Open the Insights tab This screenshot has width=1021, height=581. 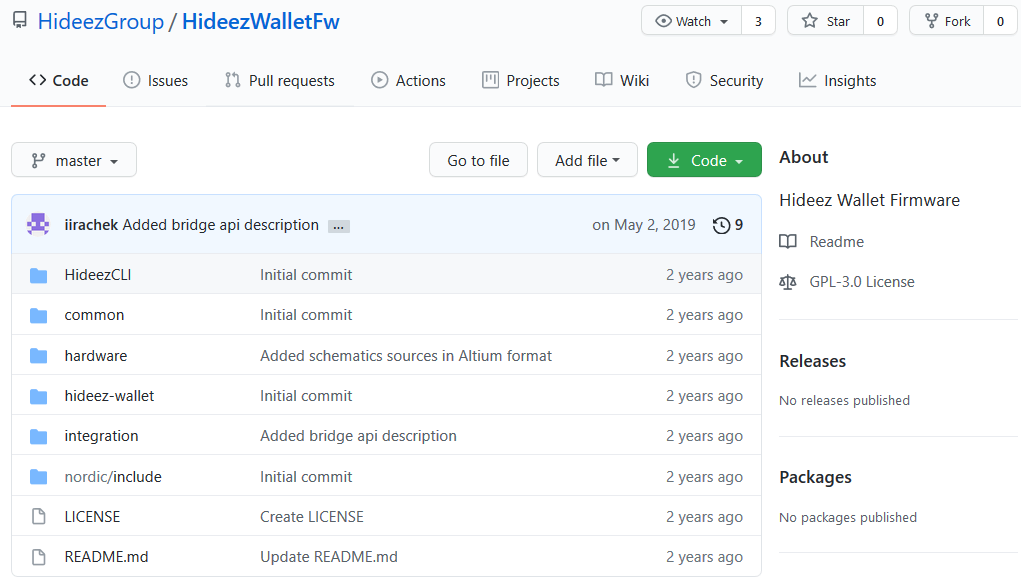[x=837, y=81]
